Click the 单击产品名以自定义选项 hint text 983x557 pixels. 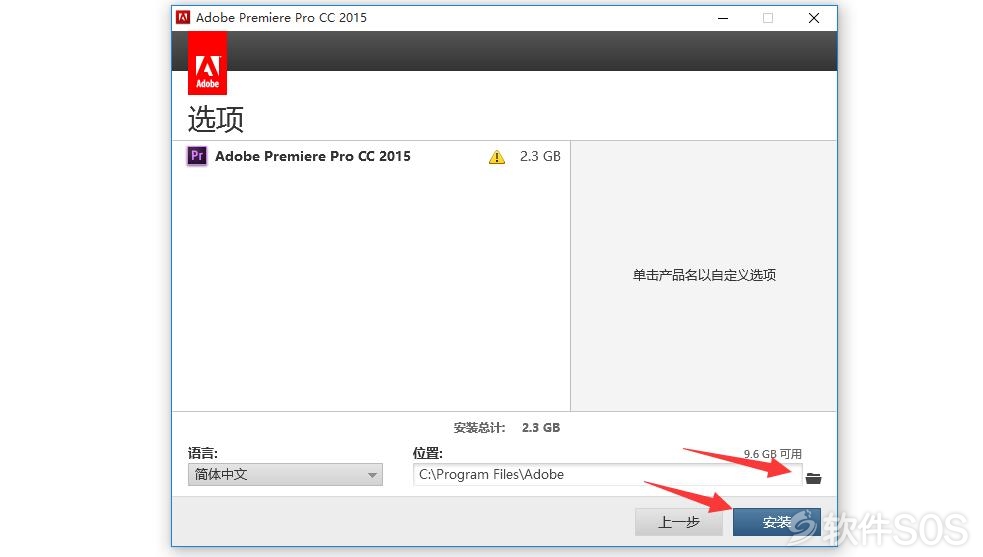click(704, 275)
